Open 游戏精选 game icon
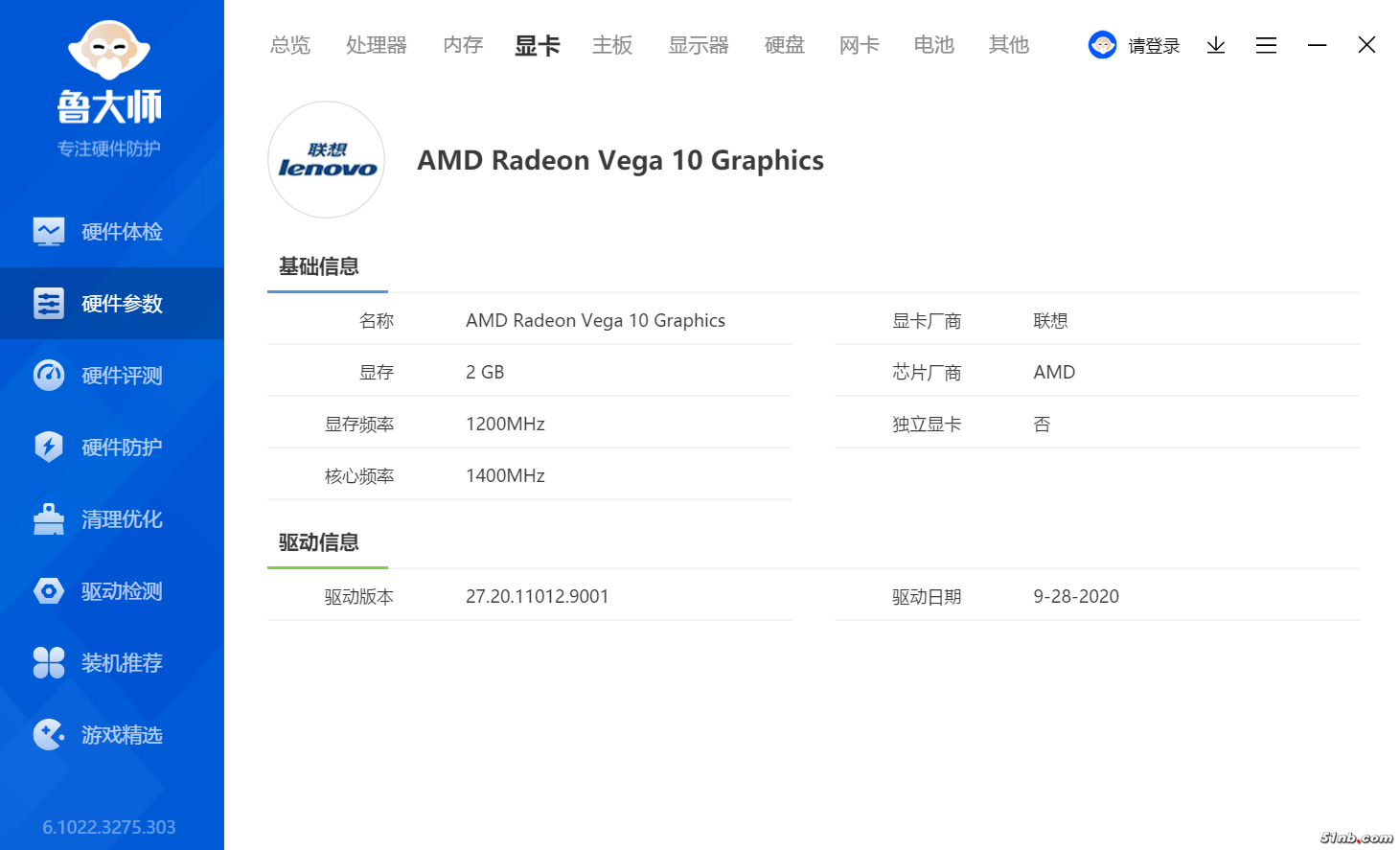The height and width of the screenshot is (850, 1400). [49, 735]
